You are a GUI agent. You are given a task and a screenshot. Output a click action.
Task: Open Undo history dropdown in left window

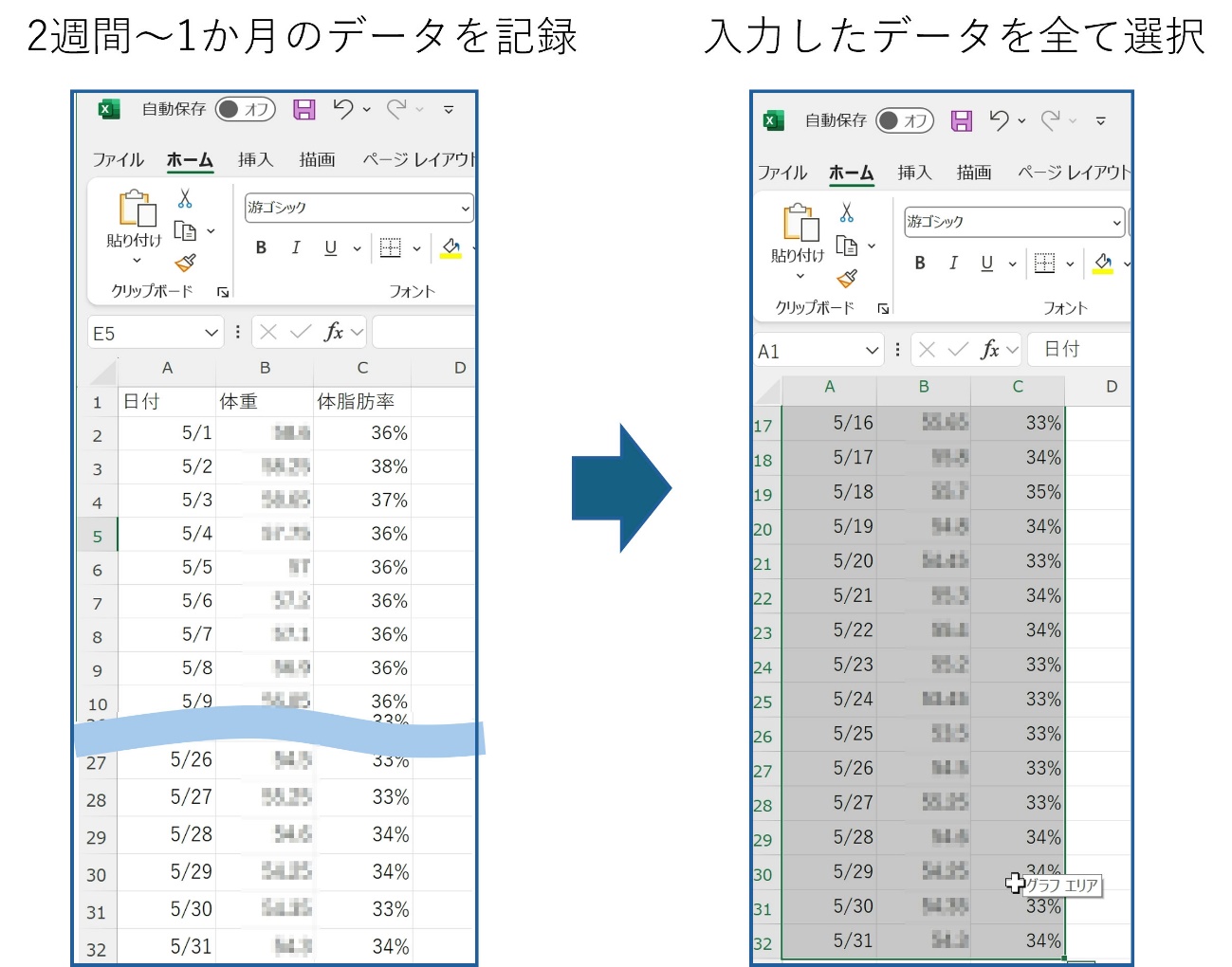point(367,110)
